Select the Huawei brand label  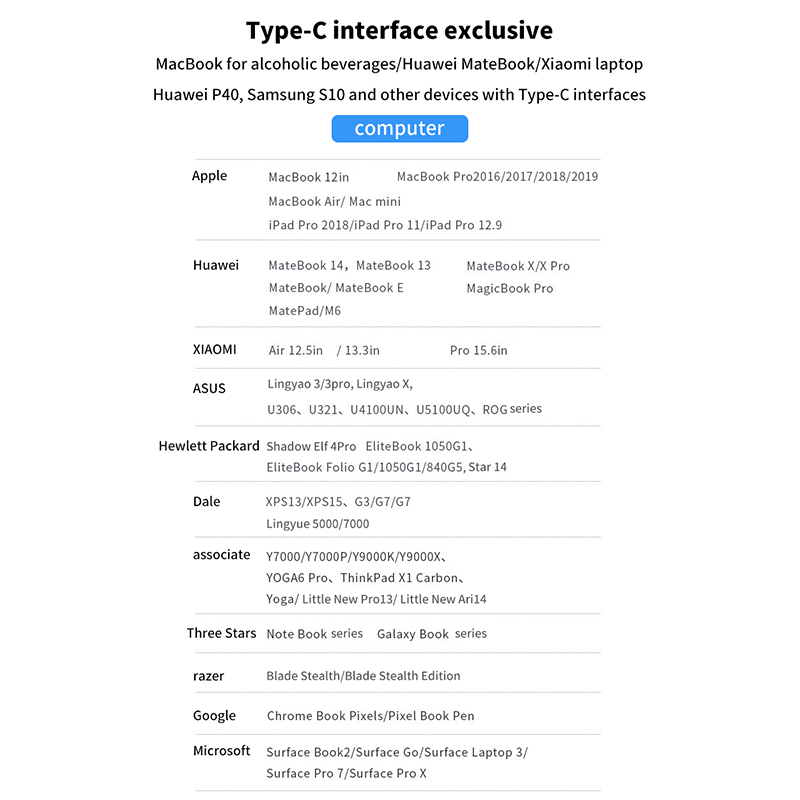pos(216,265)
